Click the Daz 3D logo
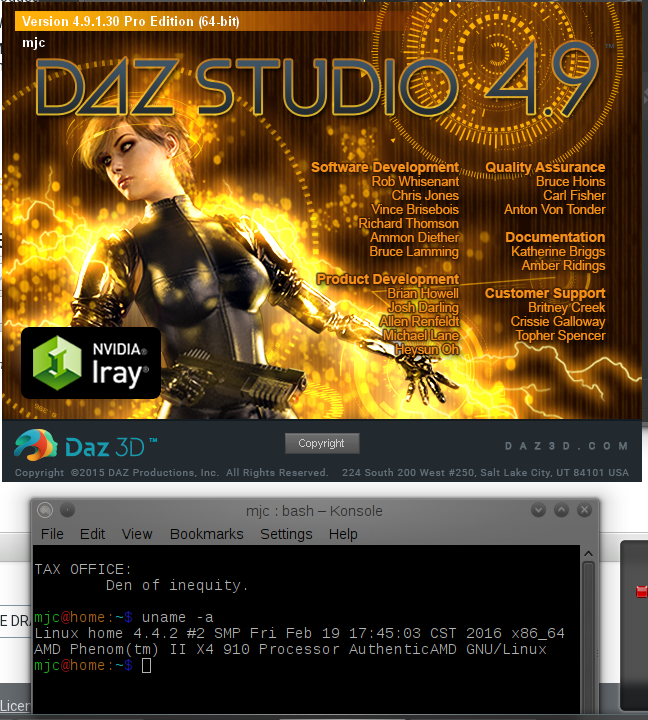Image resolution: width=648 pixels, height=720 pixels. tap(85, 445)
